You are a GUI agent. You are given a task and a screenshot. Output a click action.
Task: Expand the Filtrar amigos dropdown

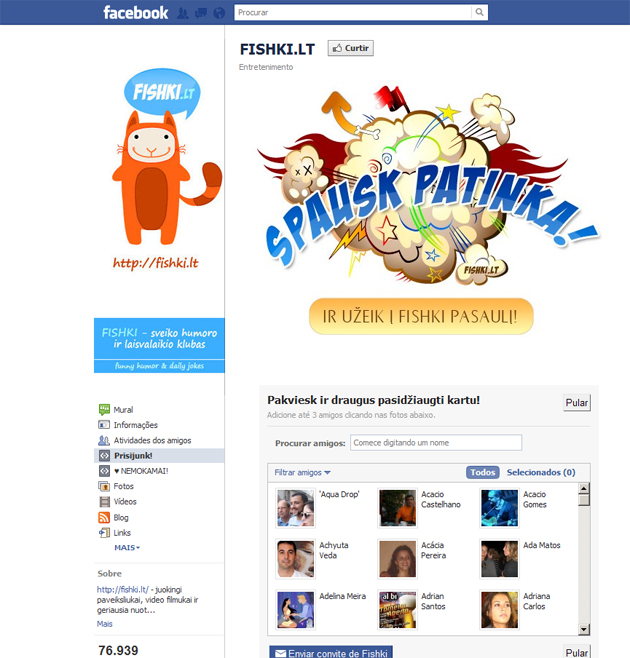(x=302, y=473)
